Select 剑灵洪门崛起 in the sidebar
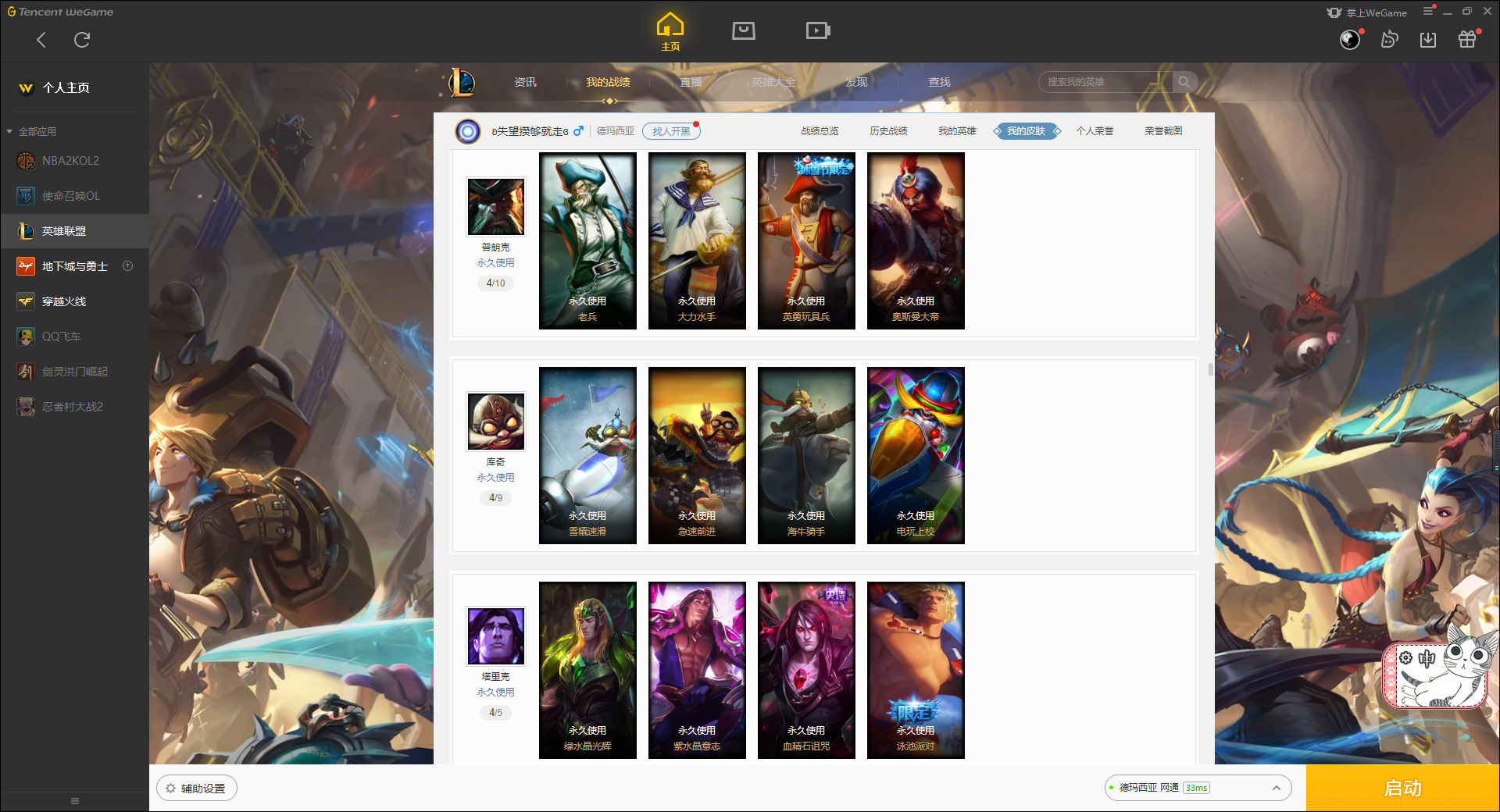This screenshot has height=812, width=1500. (x=74, y=372)
